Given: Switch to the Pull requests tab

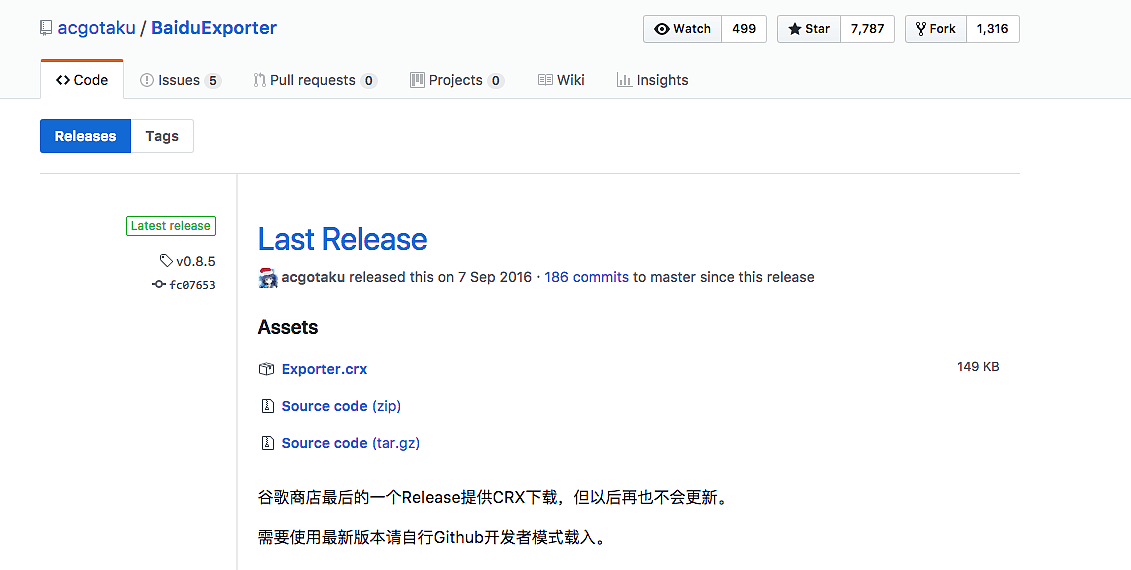Looking at the screenshot, I should click(x=313, y=80).
